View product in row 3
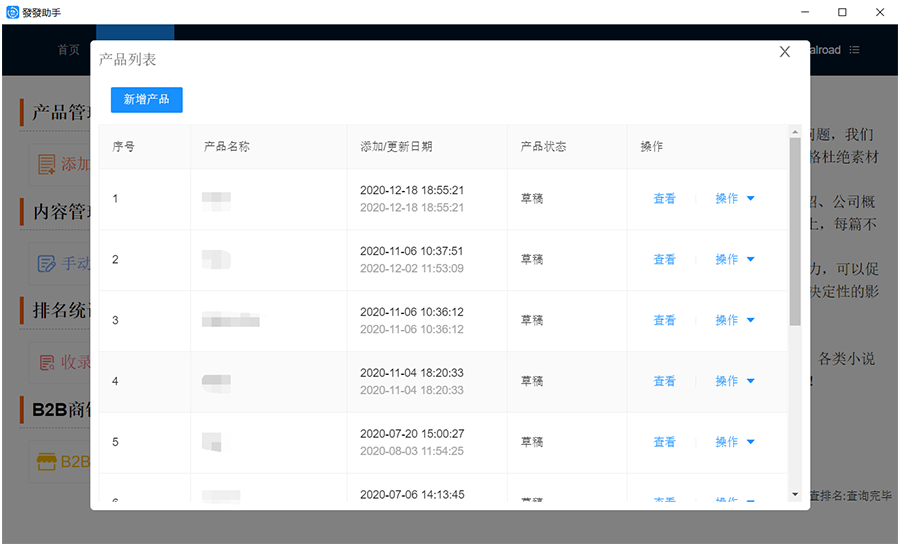This screenshot has width=900, height=546. click(x=664, y=320)
